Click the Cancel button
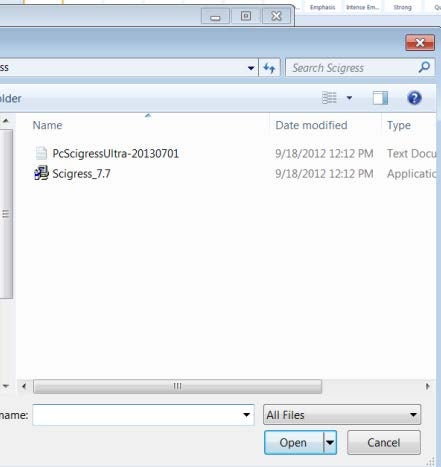Image resolution: width=441 pixels, height=467 pixels. click(384, 443)
